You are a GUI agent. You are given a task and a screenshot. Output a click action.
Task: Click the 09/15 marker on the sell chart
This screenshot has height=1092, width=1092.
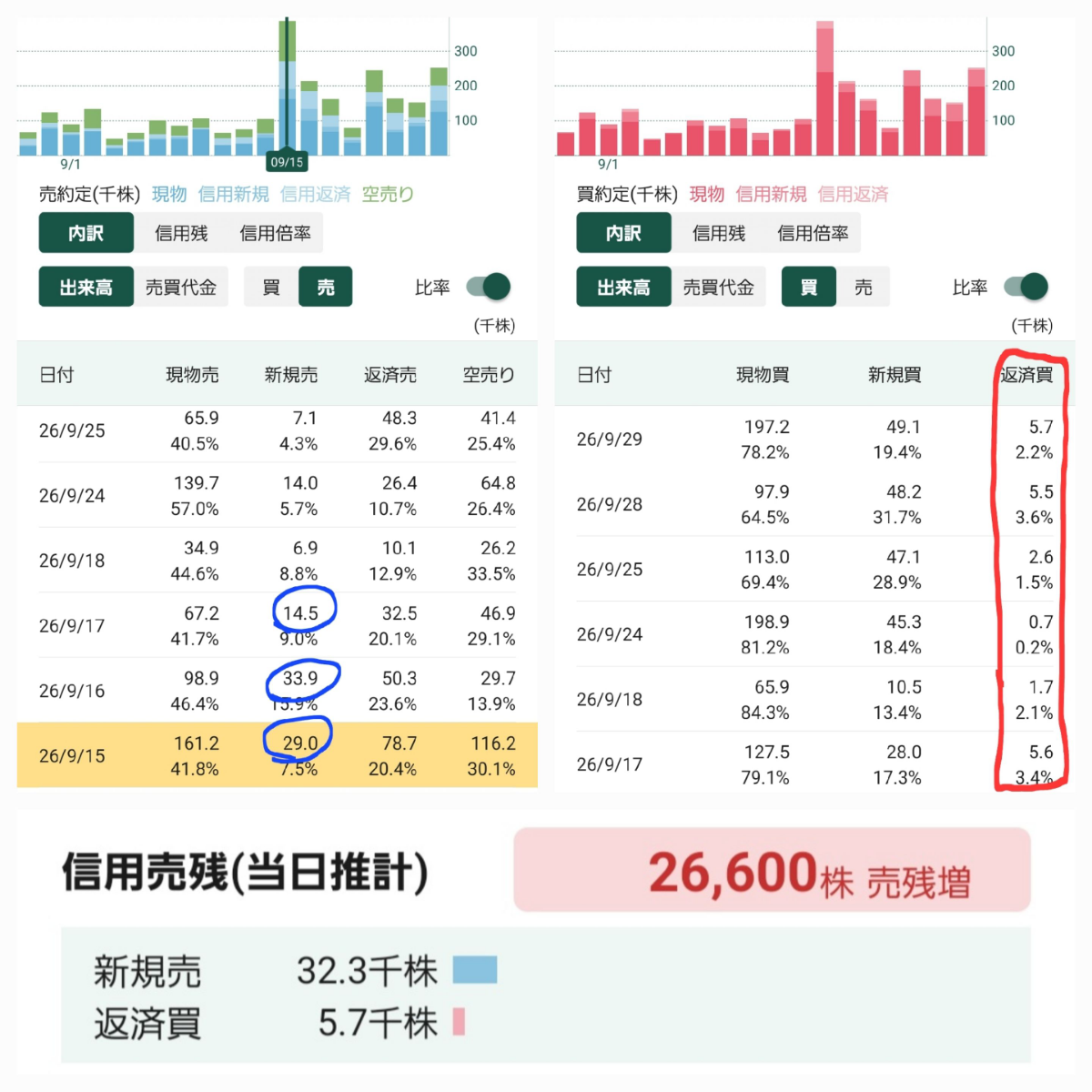[287, 162]
